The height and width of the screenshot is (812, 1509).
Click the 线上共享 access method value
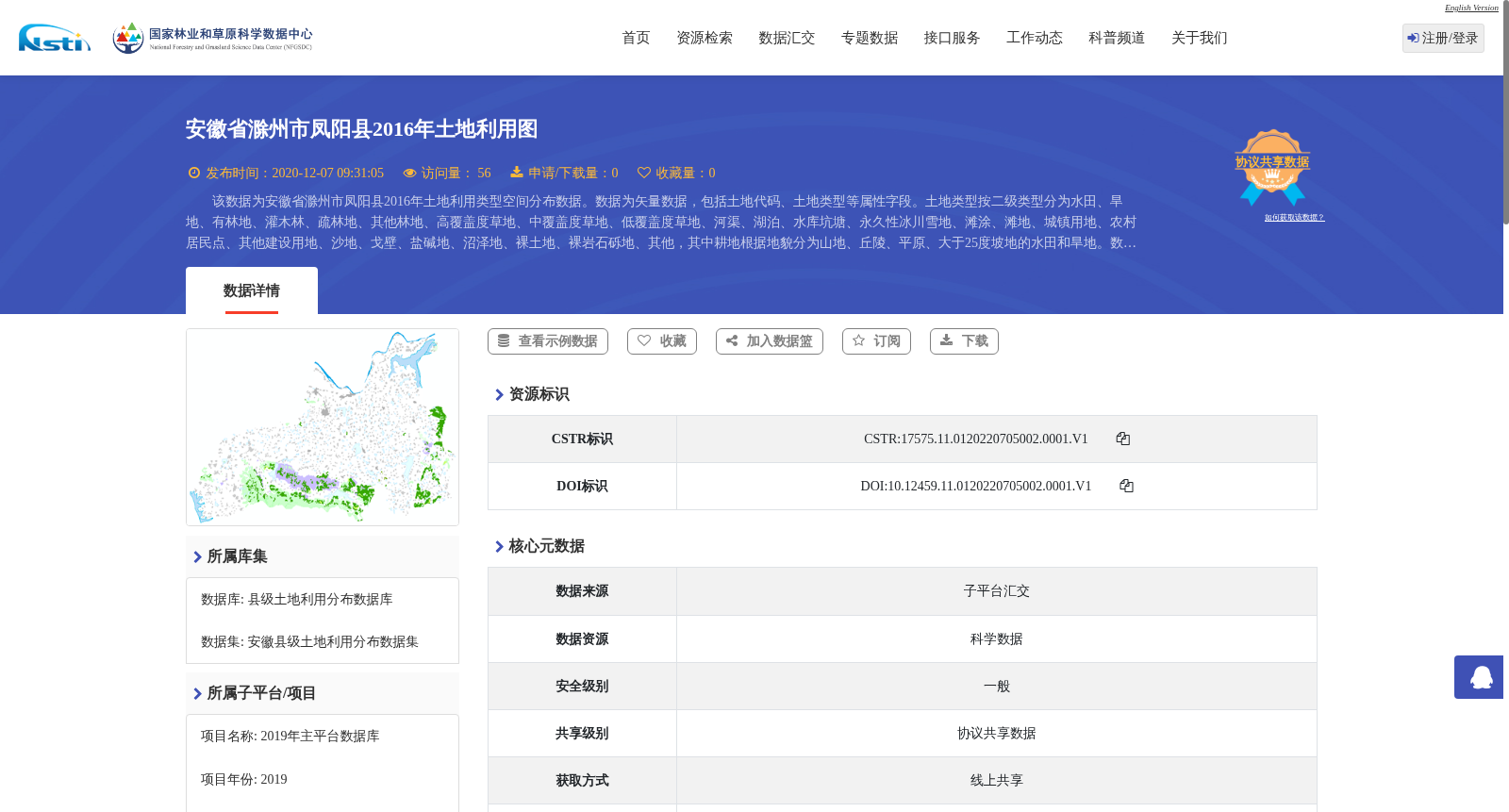(x=997, y=781)
